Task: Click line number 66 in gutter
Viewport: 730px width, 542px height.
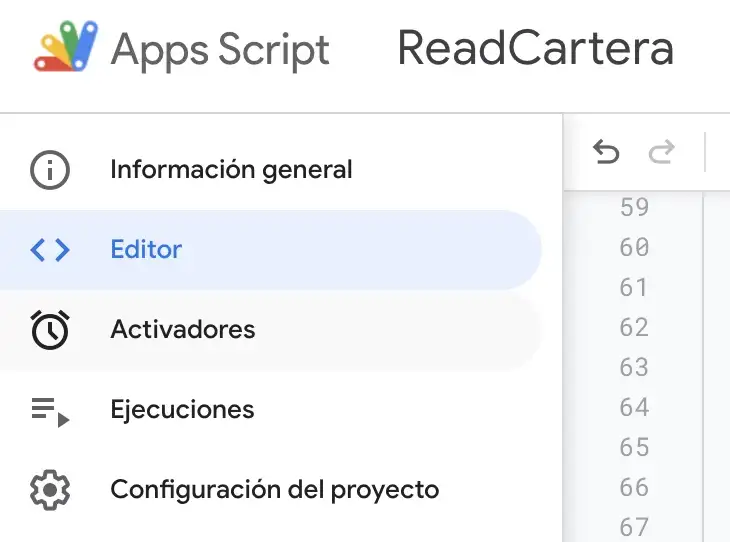Action: coord(634,488)
